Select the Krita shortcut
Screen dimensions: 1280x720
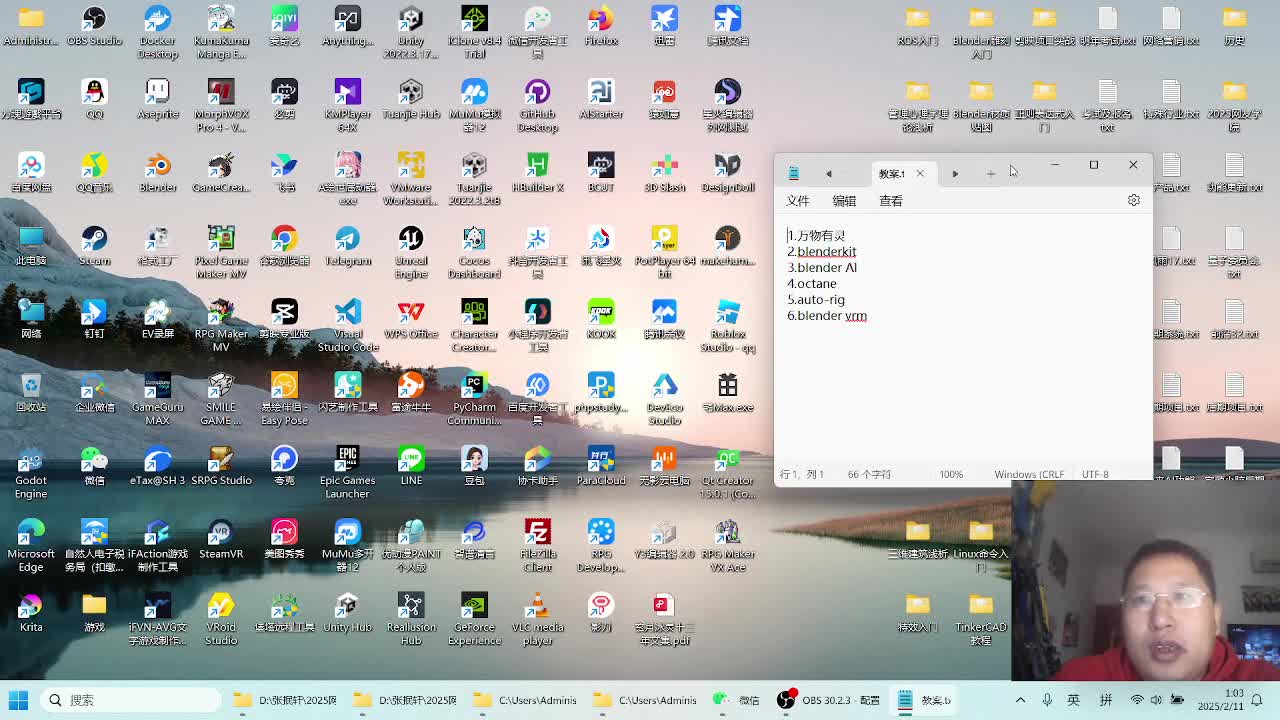pyautogui.click(x=31, y=612)
